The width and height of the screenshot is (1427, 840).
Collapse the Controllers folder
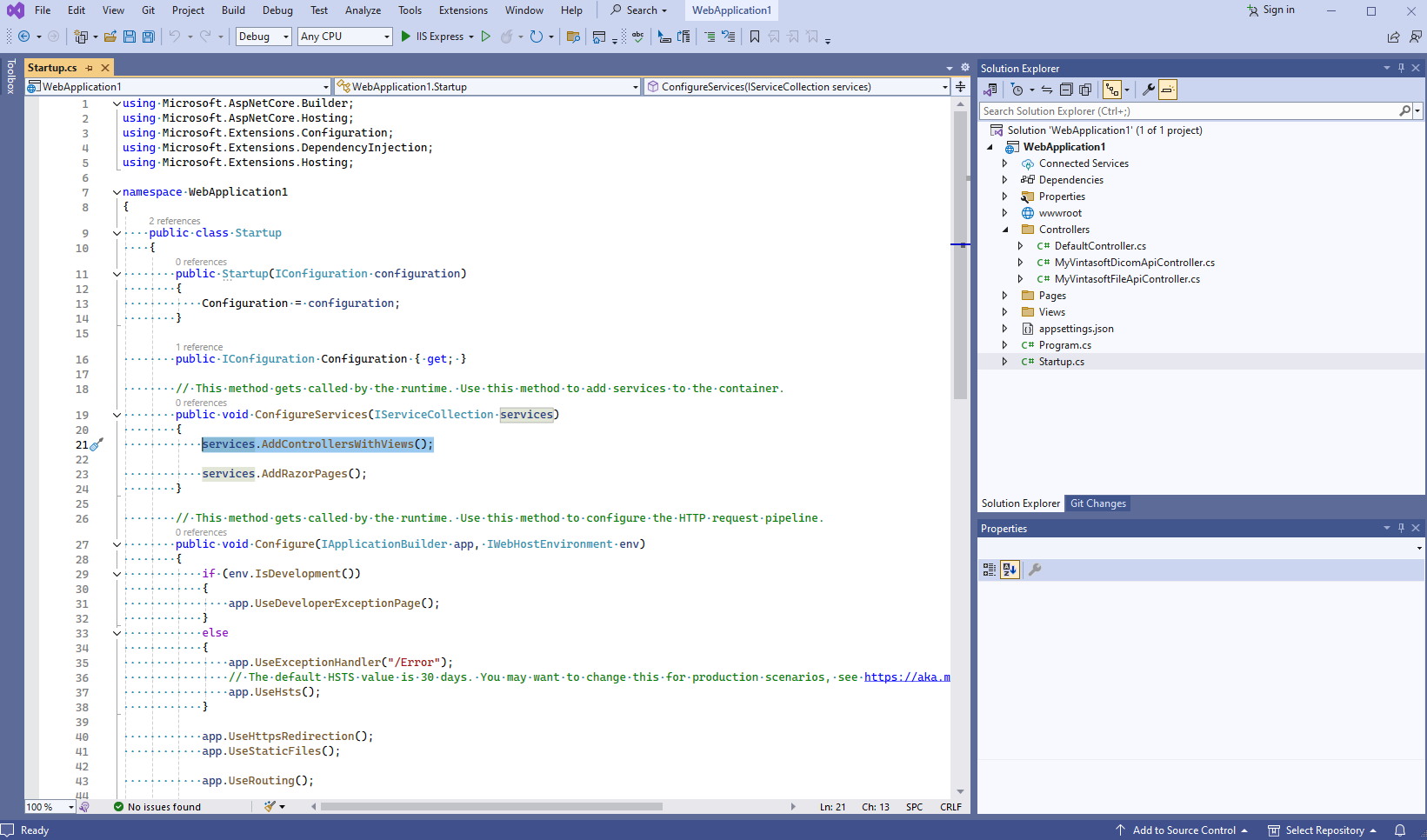(x=1005, y=230)
